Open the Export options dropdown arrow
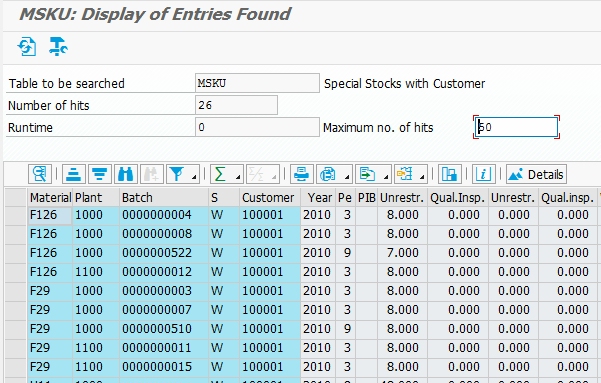Screen dimensions: 601x383 [x=386, y=176]
